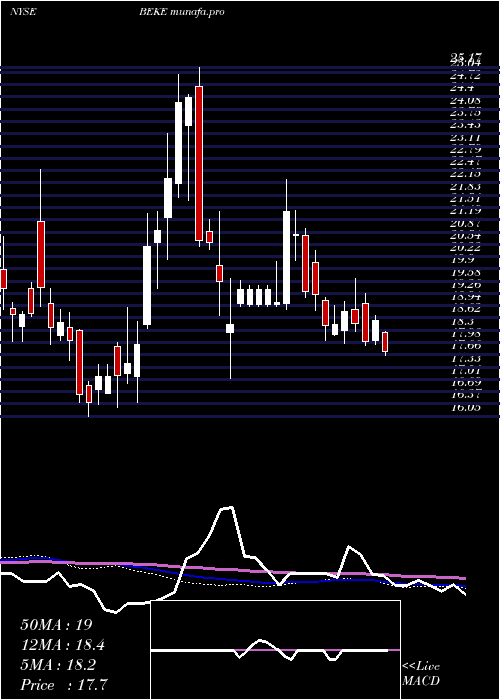500x700 pixels.
Task: Click the 16.69 price axis label
Action: [466, 383]
